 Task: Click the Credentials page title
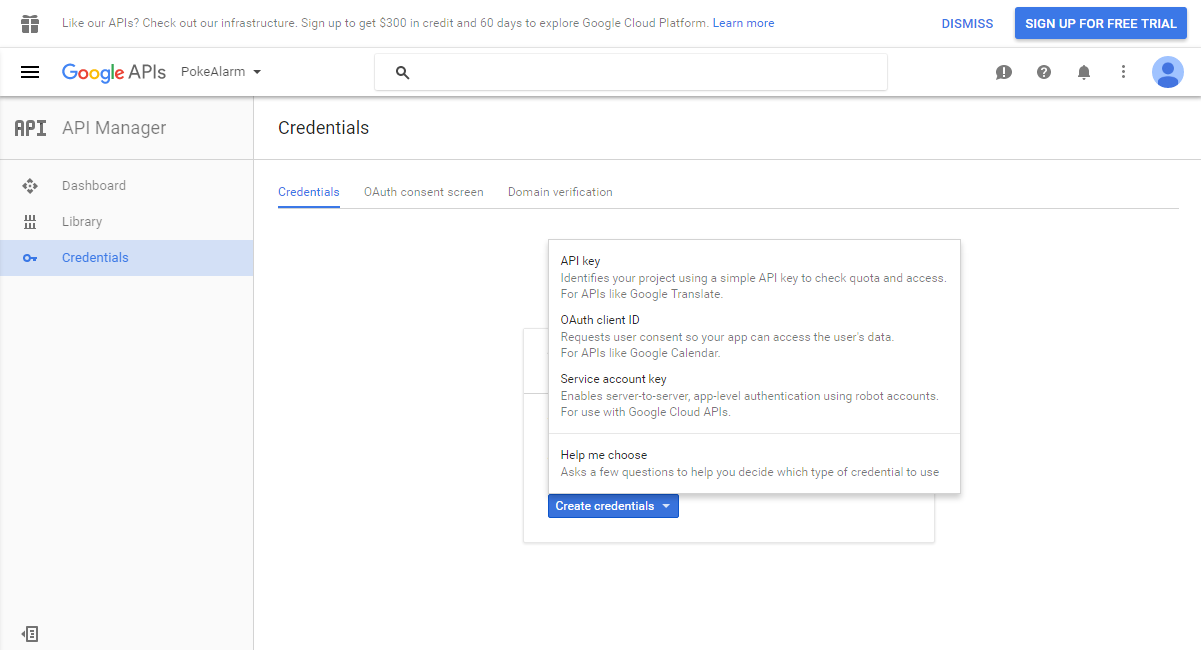(x=323, y=128)
